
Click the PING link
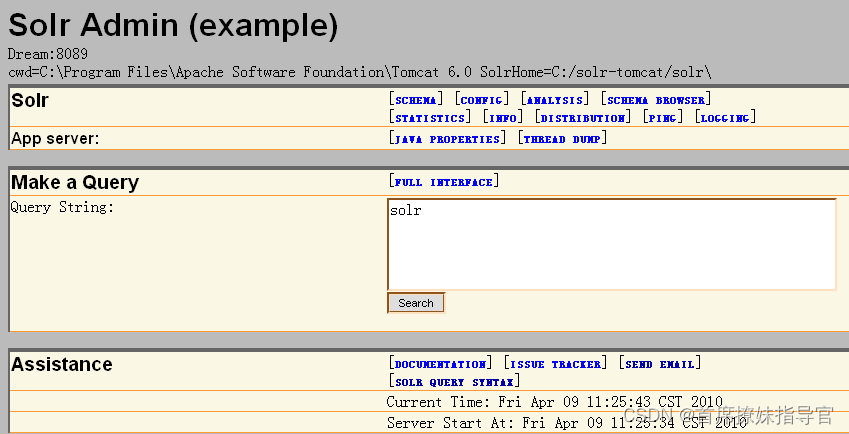click(663, 118)
